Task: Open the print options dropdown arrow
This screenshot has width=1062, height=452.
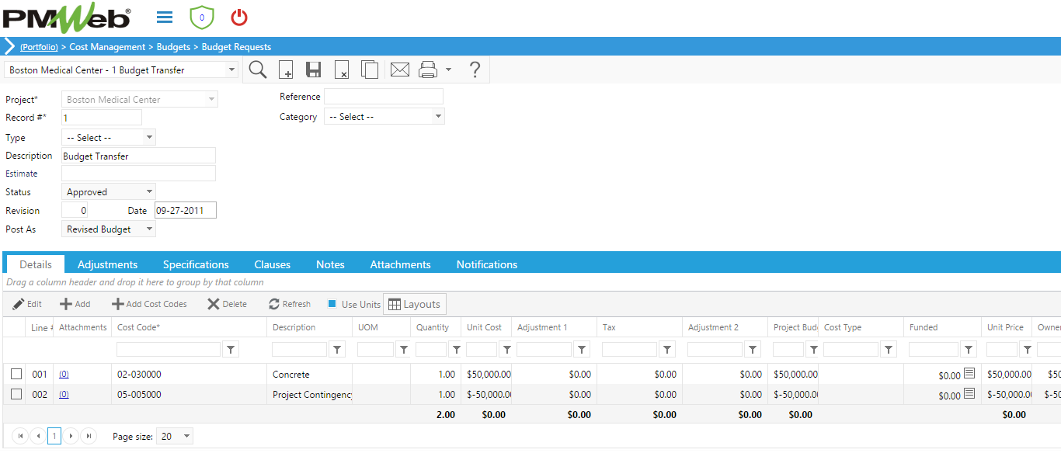Action: [x=448, y=70]
